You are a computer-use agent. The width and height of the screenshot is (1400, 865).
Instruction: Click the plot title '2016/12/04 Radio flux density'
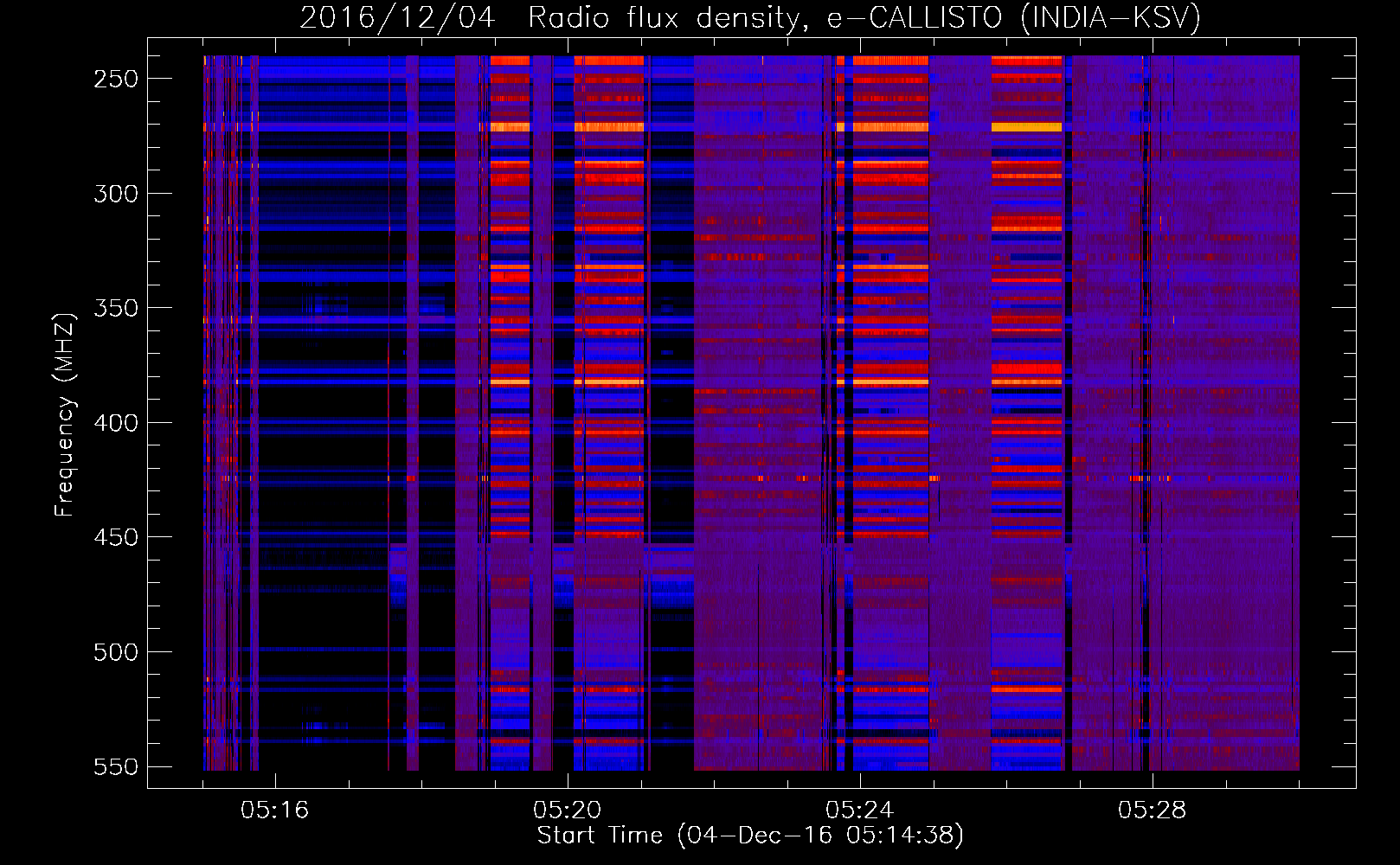[x=750, y=17]
